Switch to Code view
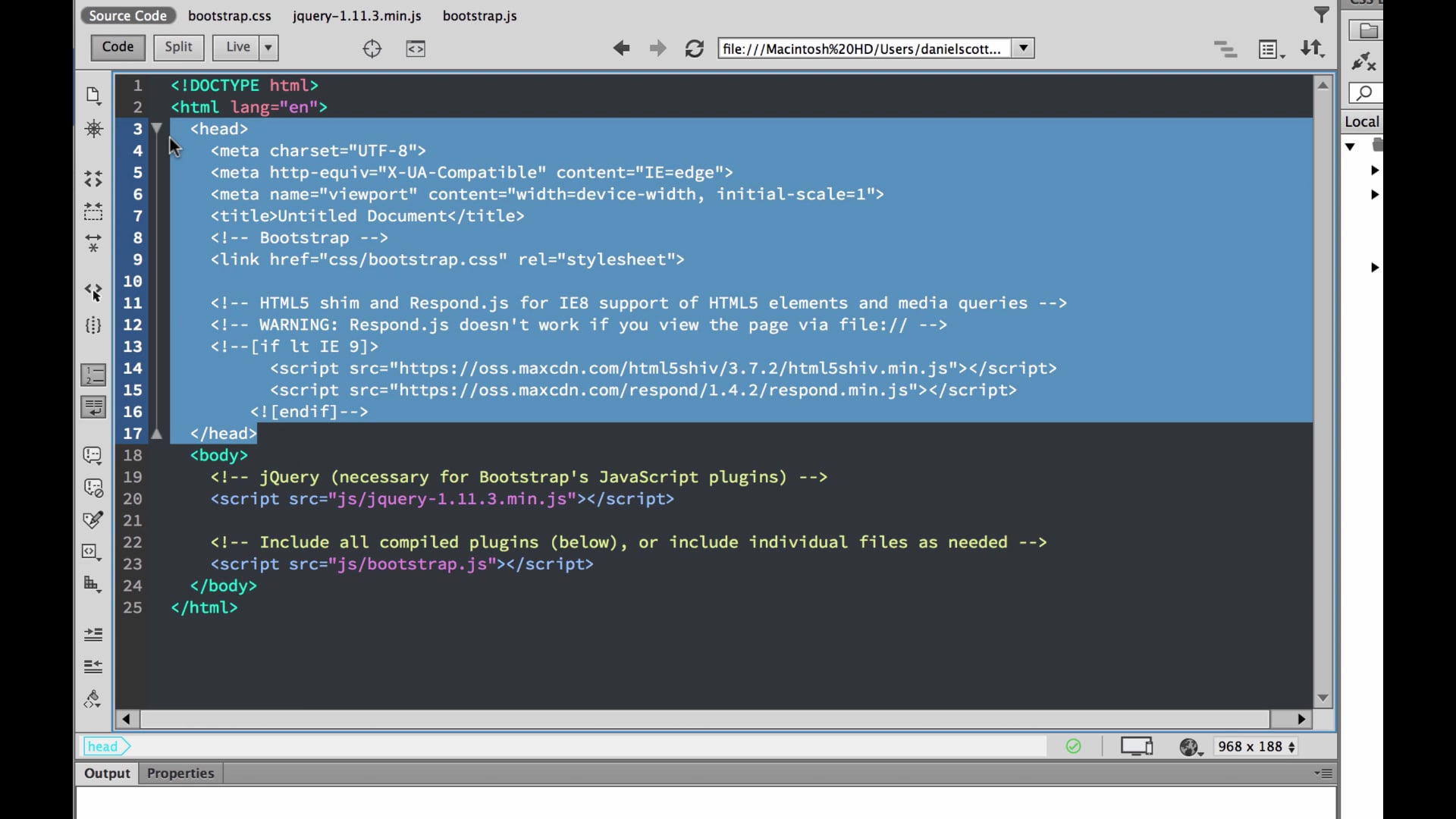The image size is (1456, 819). [118, 47]
